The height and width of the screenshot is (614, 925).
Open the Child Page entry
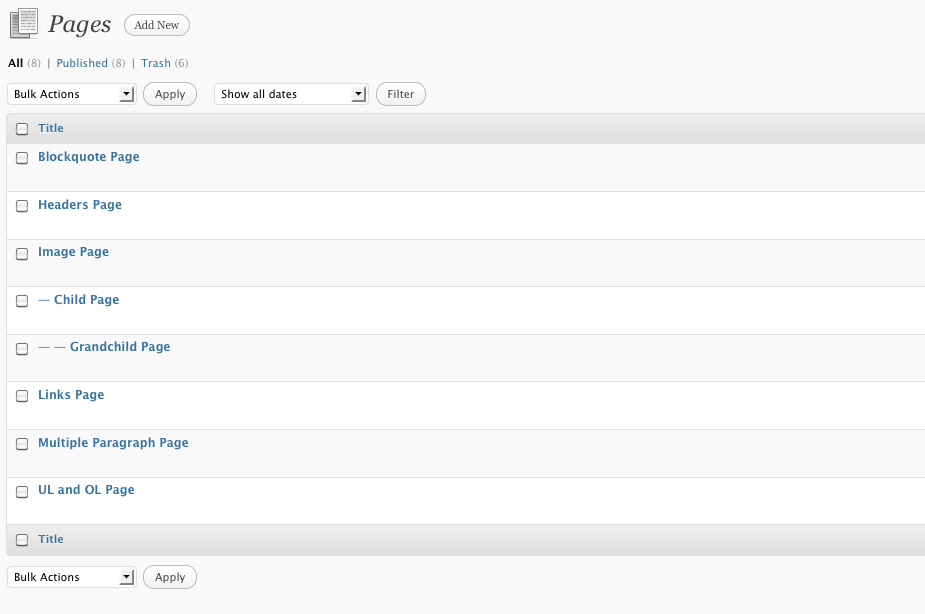[86, 300]
